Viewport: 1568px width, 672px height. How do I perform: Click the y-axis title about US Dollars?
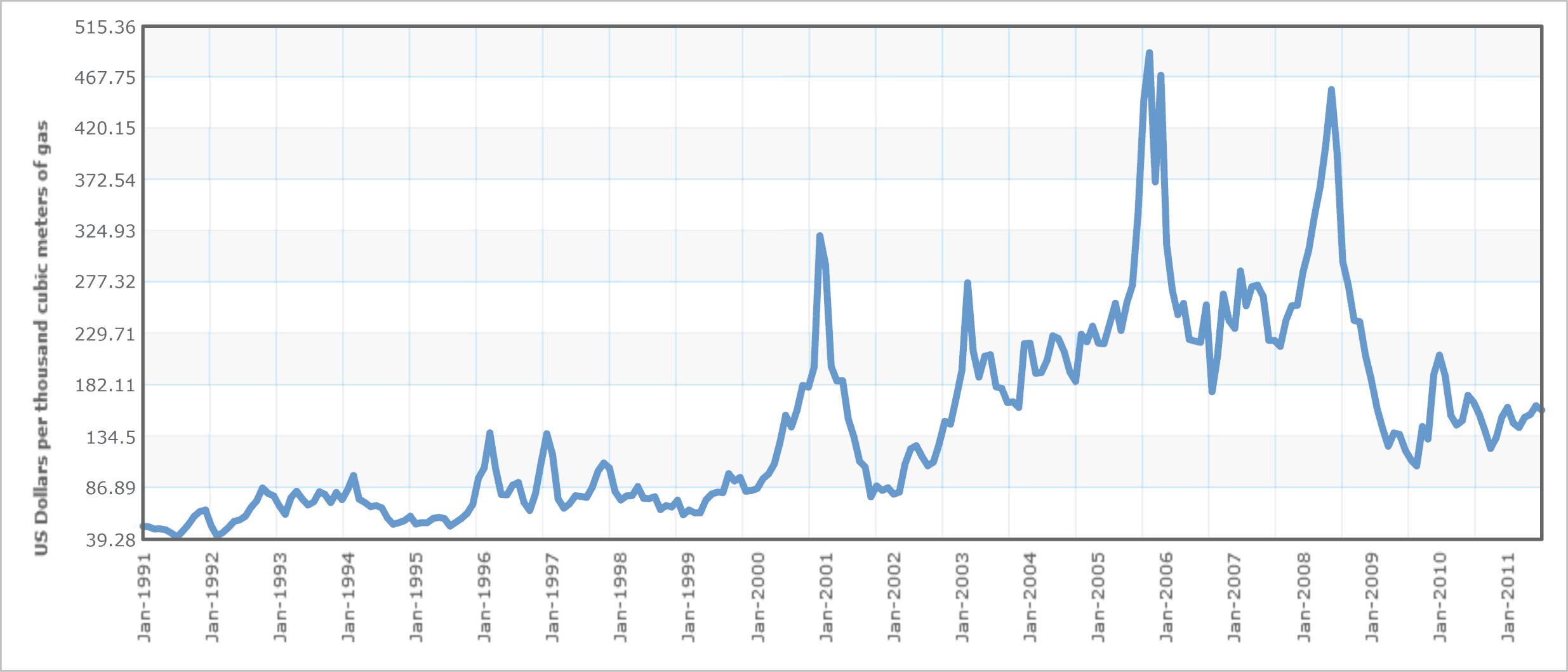[x=41, y=338]
